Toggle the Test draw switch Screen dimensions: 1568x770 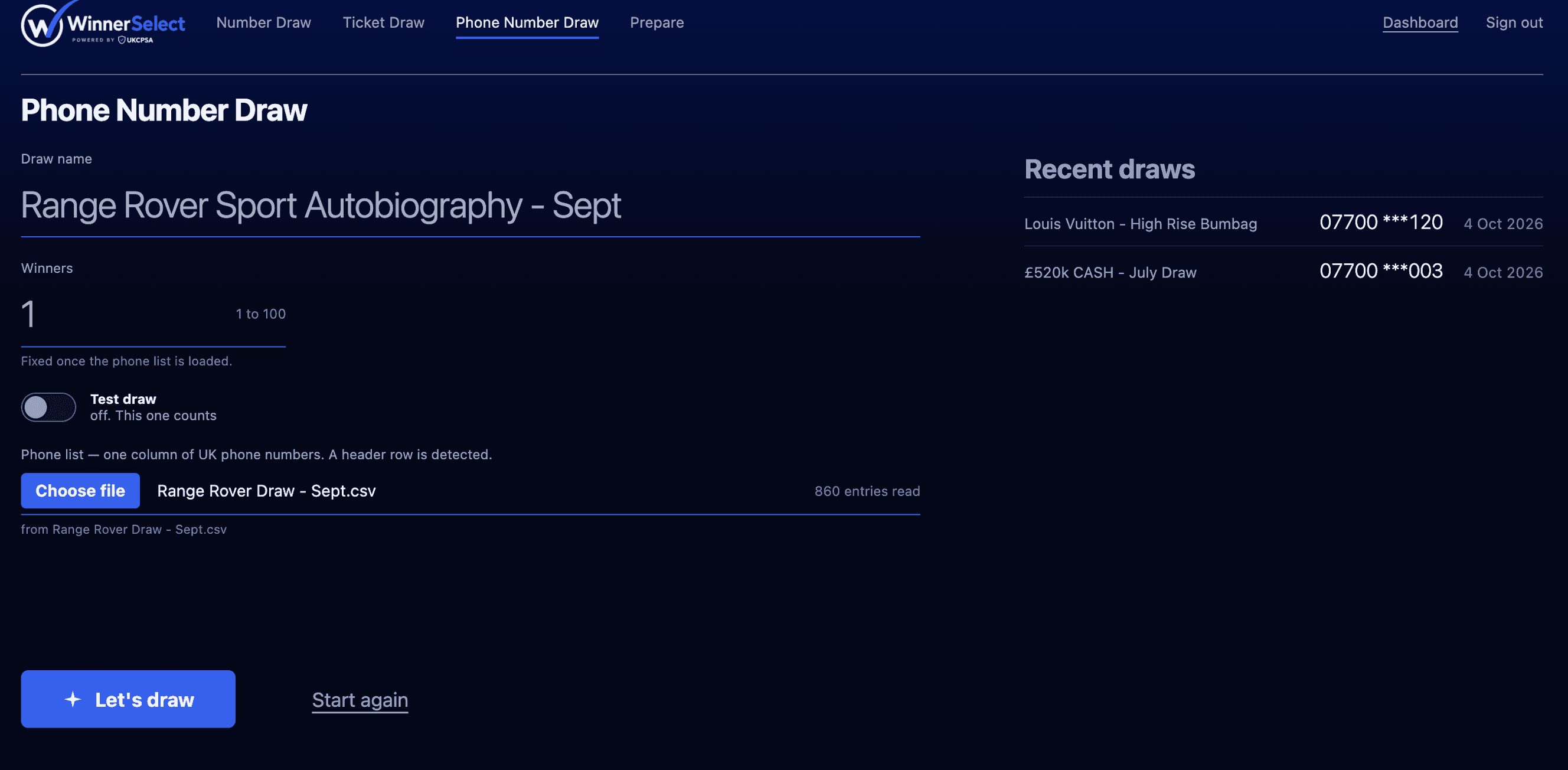(48, 407)
